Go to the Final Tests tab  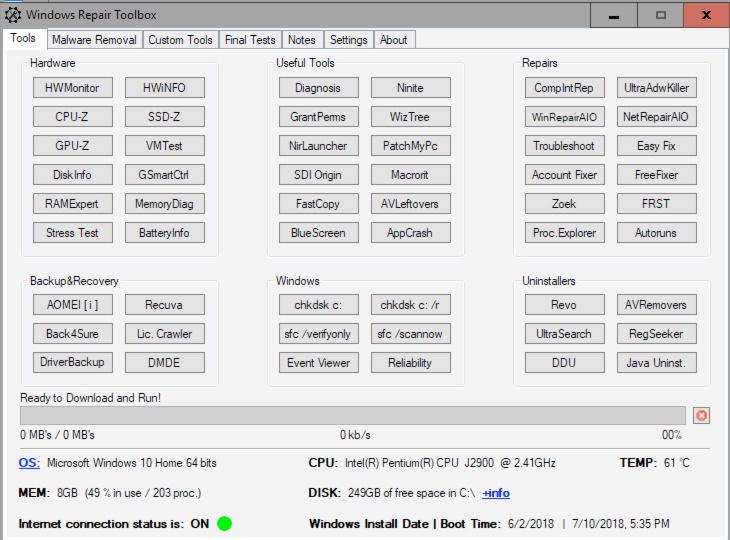click(x=250, y=40)
